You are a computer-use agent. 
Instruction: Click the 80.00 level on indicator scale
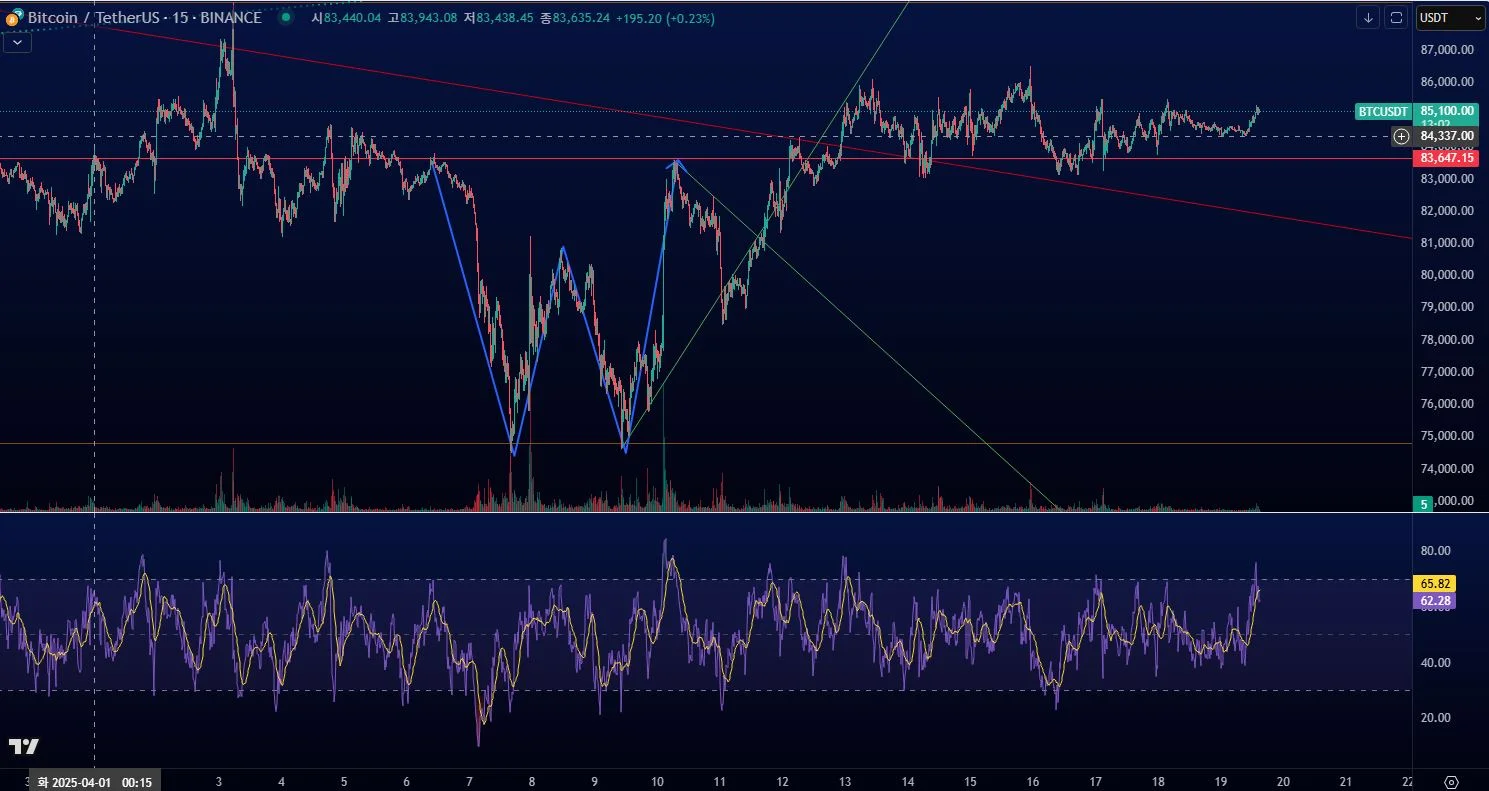click(x=1435, y=550)
